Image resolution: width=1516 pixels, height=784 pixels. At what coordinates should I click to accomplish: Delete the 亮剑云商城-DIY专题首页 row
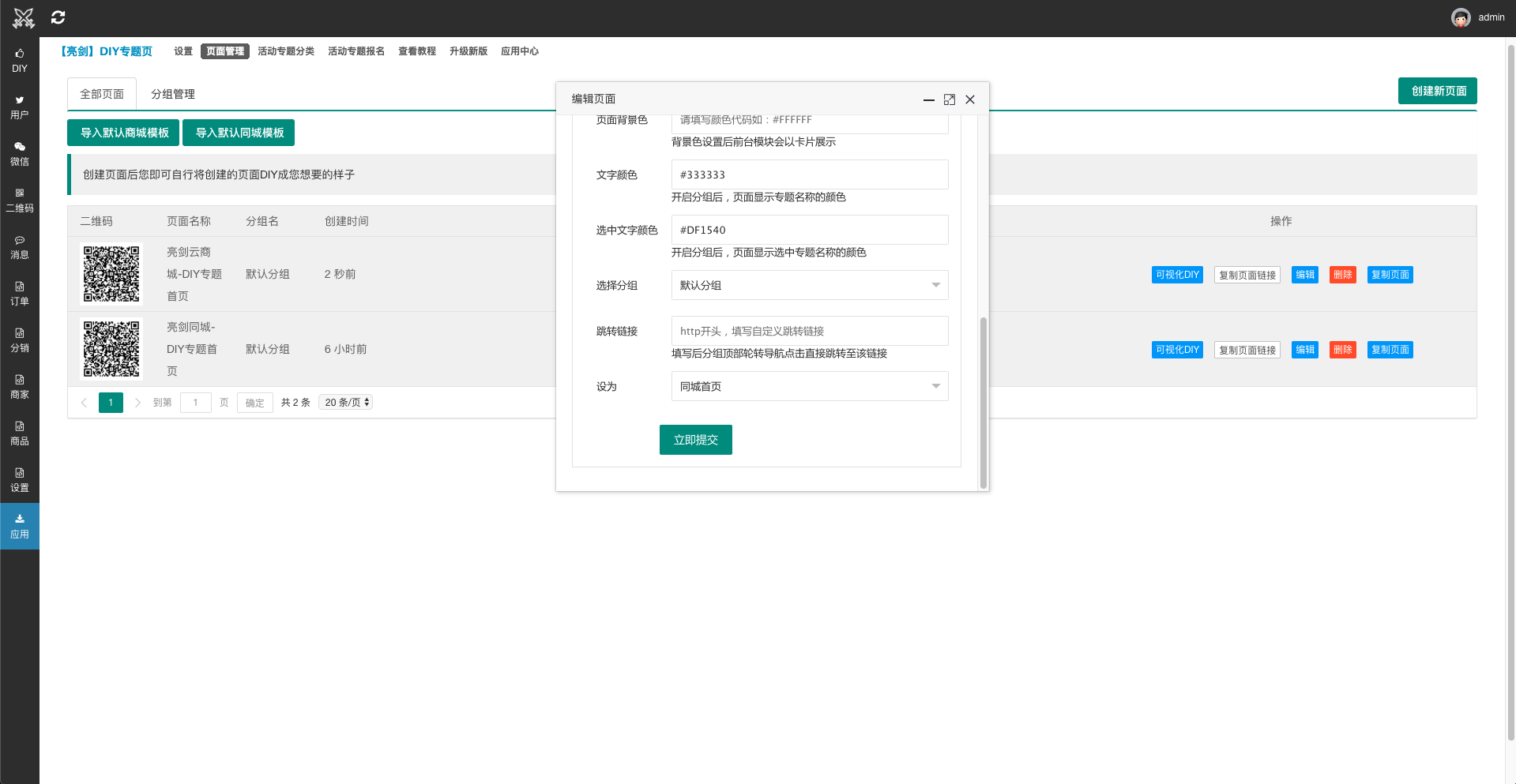pyautogui.click(x=1343, y=275)
